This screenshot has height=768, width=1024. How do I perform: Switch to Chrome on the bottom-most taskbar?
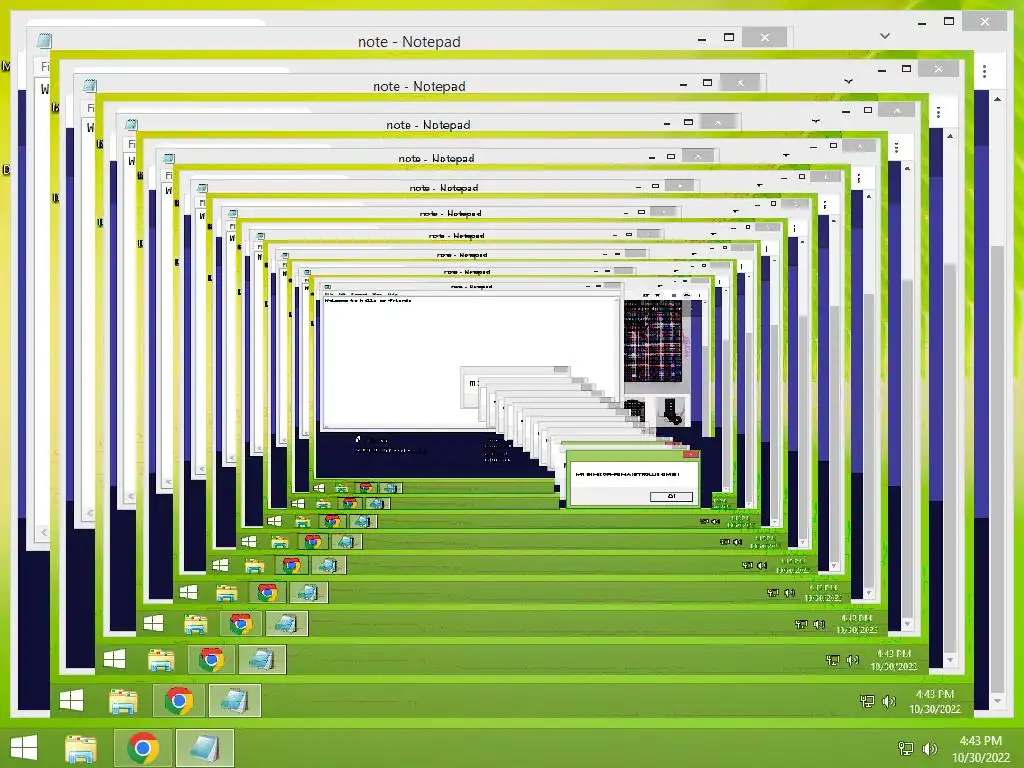(x=143, y=748)
